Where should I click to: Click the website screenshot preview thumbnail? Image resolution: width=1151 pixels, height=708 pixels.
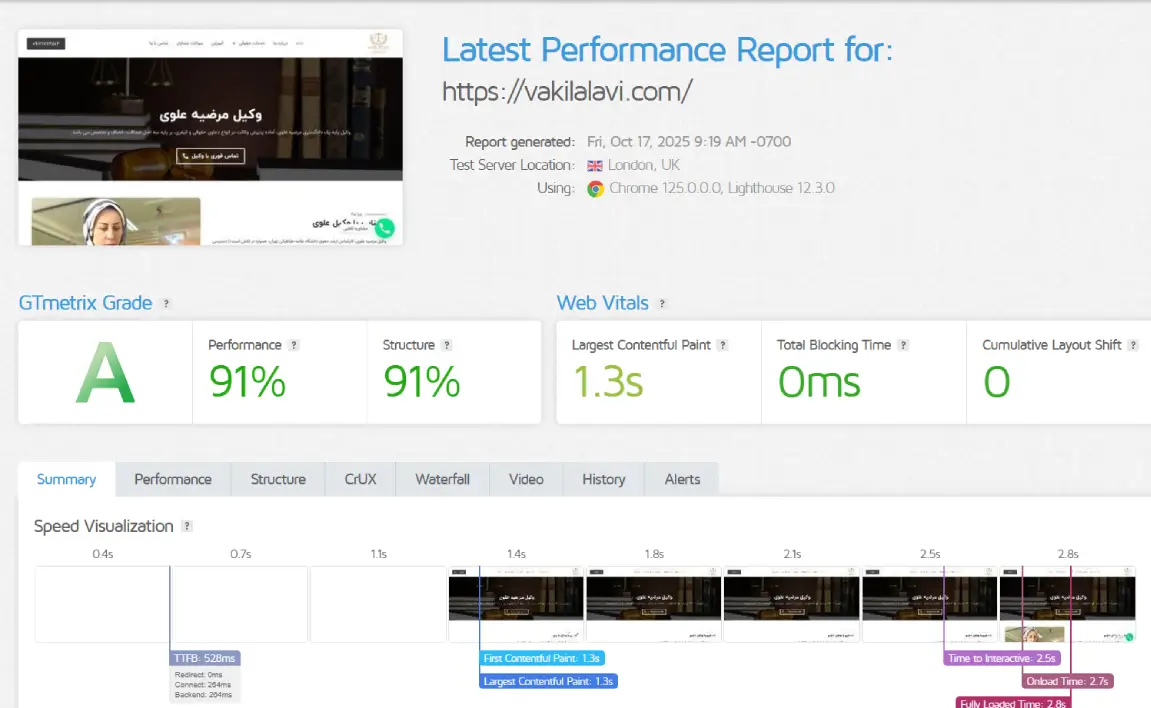point(210,137)
